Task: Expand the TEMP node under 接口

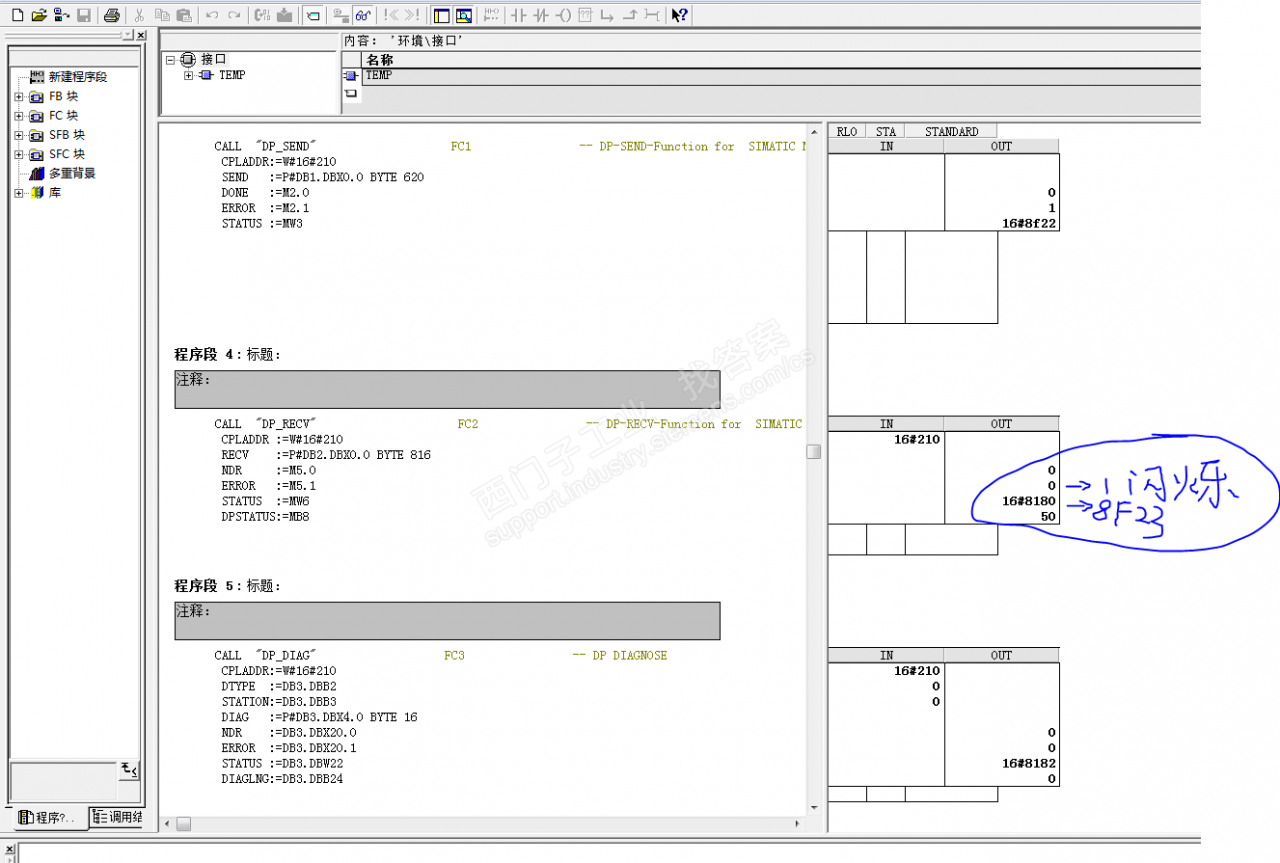Action: point(188,75)
